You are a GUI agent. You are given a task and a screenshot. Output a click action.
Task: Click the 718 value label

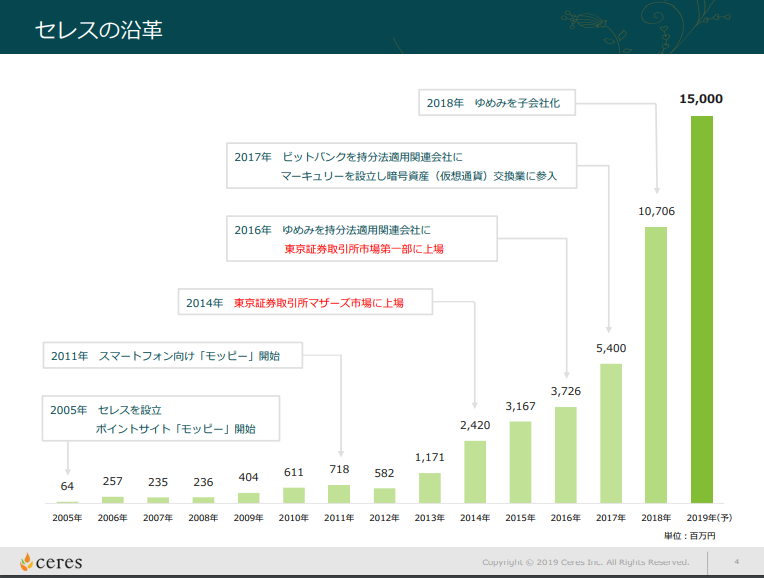[x=339, y=469]
